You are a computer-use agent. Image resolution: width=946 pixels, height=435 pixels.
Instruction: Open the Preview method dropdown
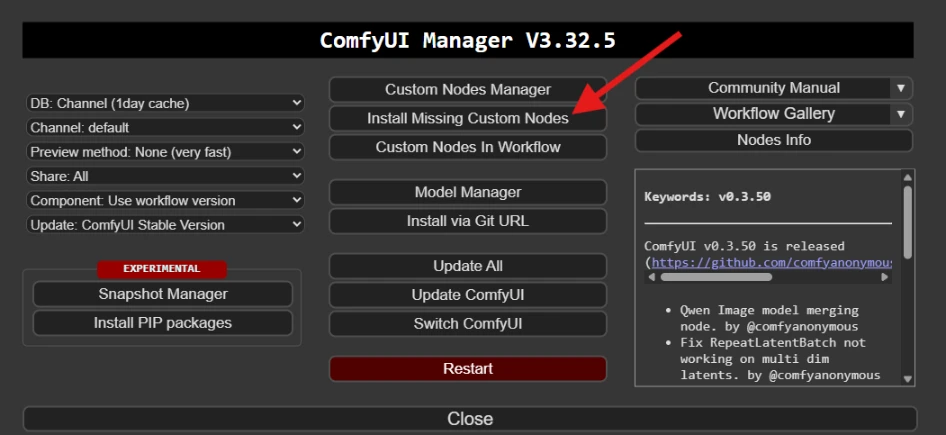coord(165,152)
